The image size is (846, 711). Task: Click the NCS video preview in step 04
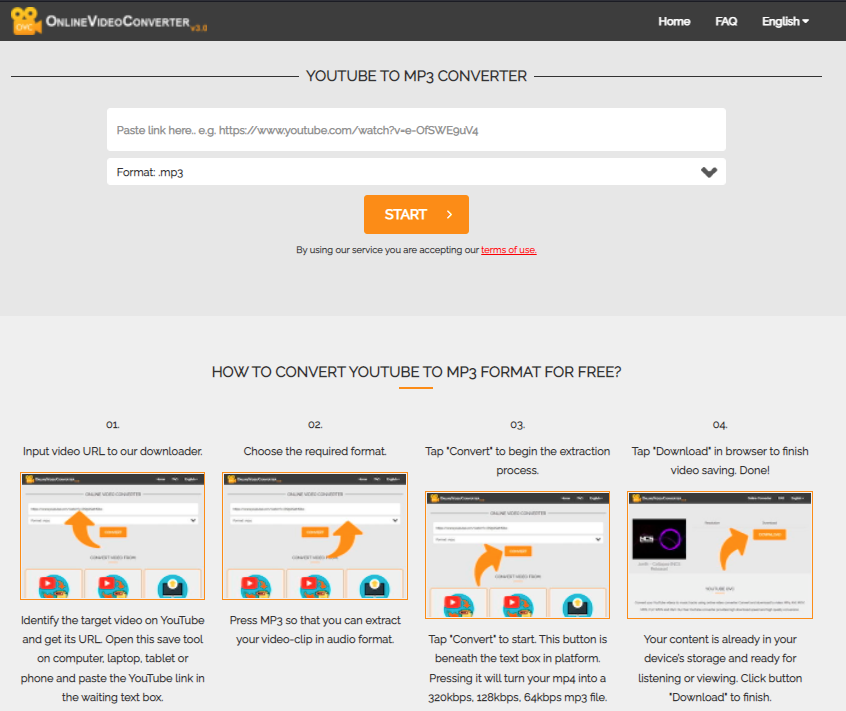659,539
